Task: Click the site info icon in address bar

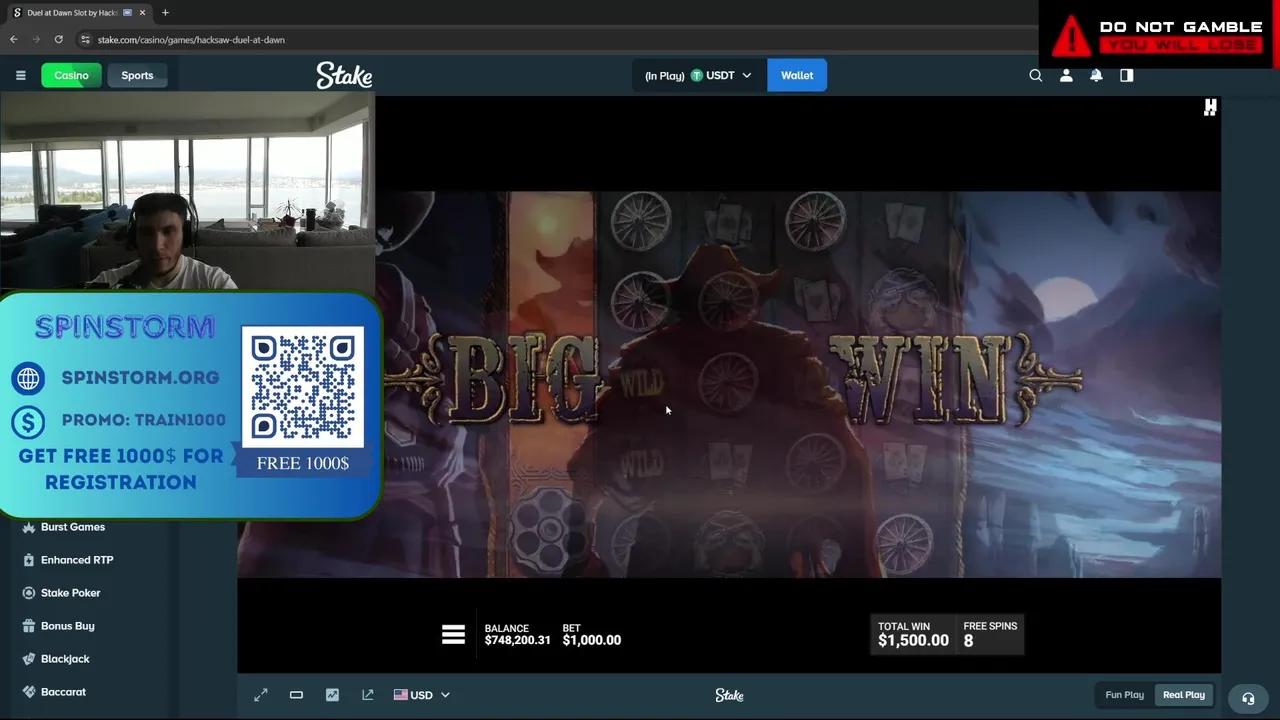Action: (85, 40)
